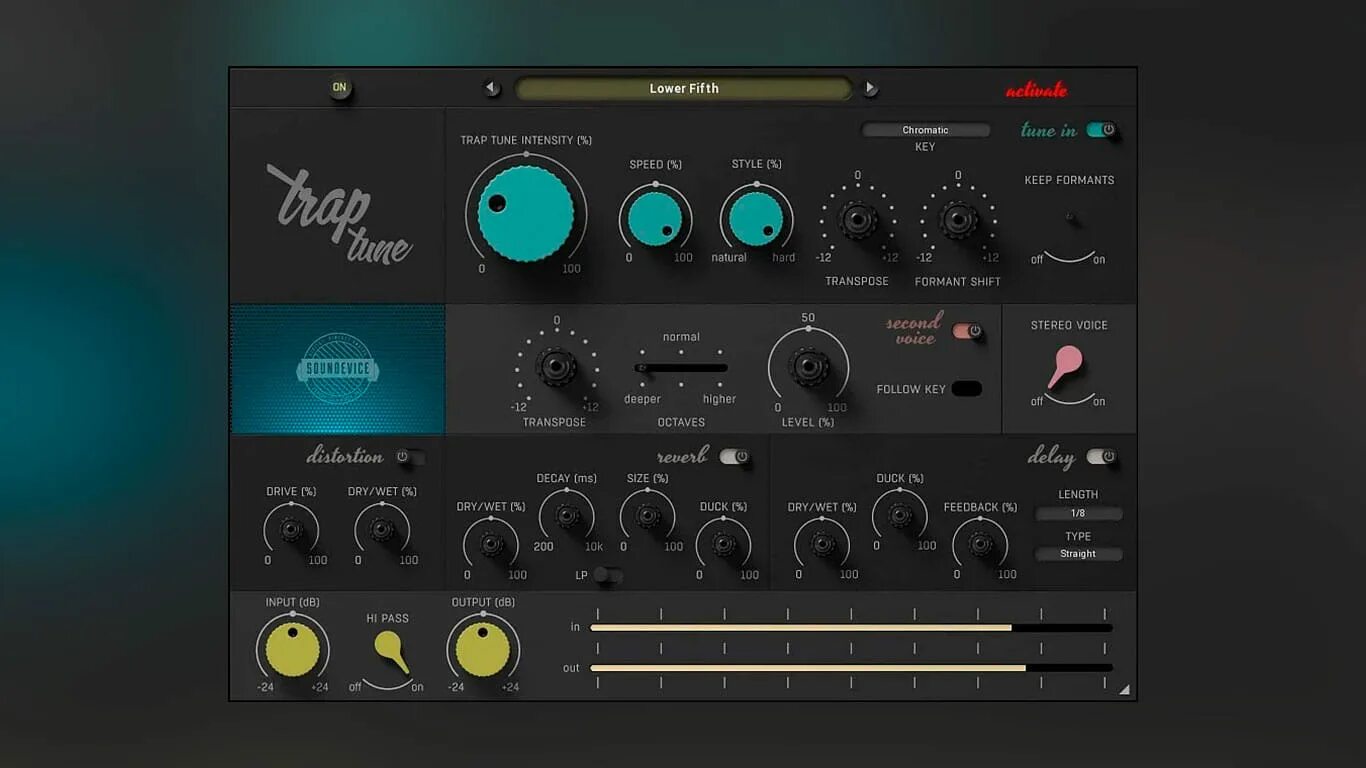Click the Trap Tune Intensity knob
Viewport: 1366px width, 768px height.
coord(526,214)
